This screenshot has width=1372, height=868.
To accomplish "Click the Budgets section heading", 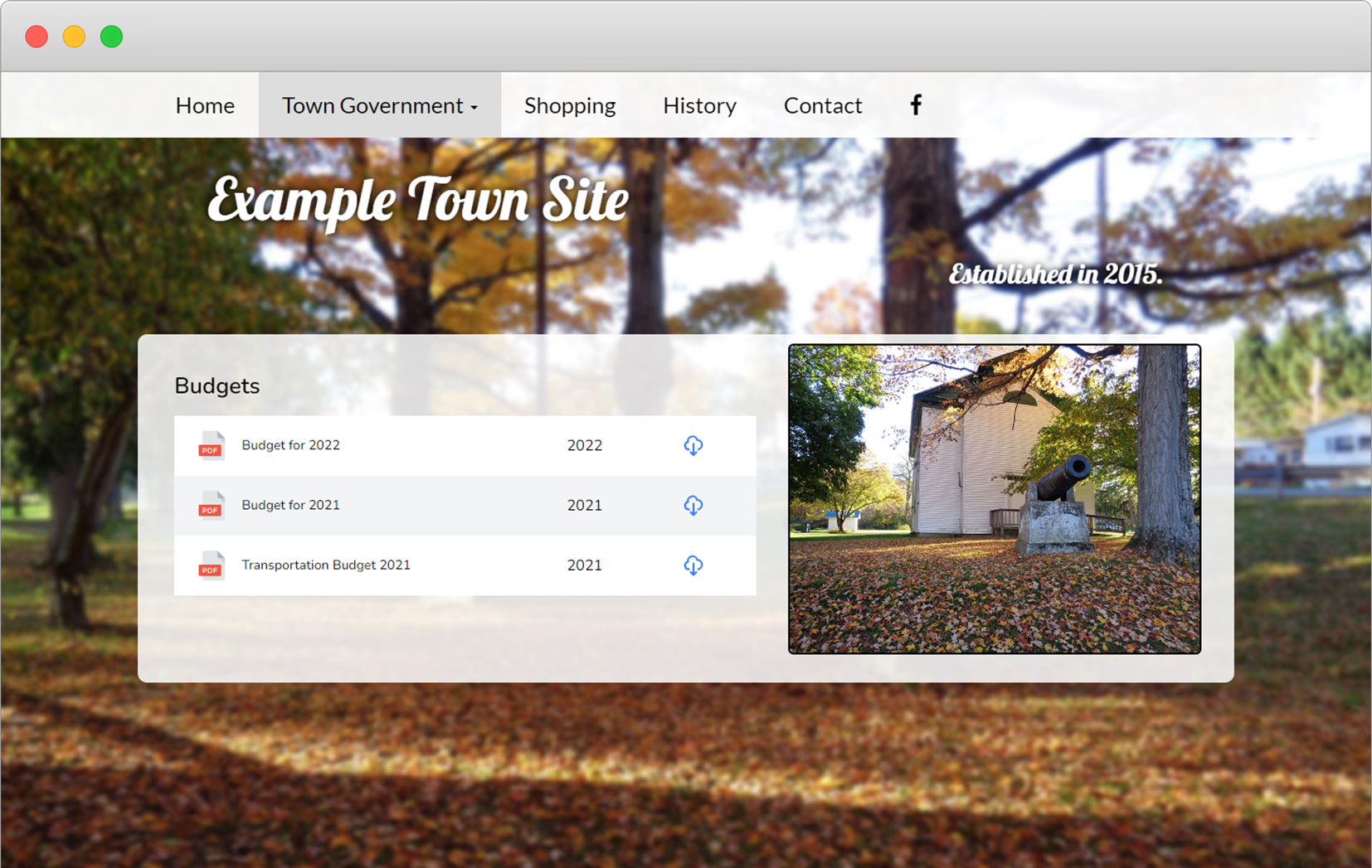I will point(217,386).
